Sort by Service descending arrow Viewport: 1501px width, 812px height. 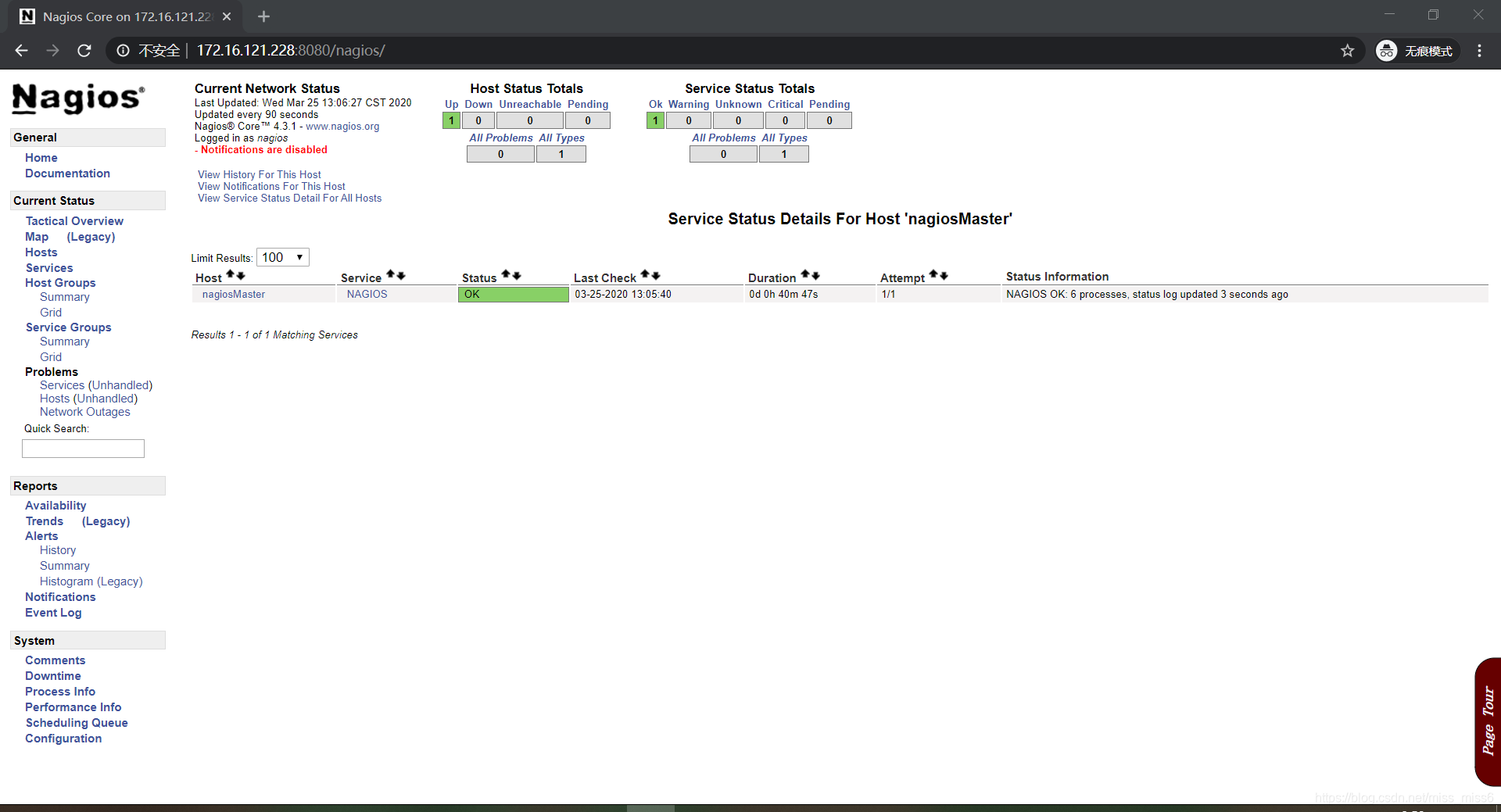401,276
